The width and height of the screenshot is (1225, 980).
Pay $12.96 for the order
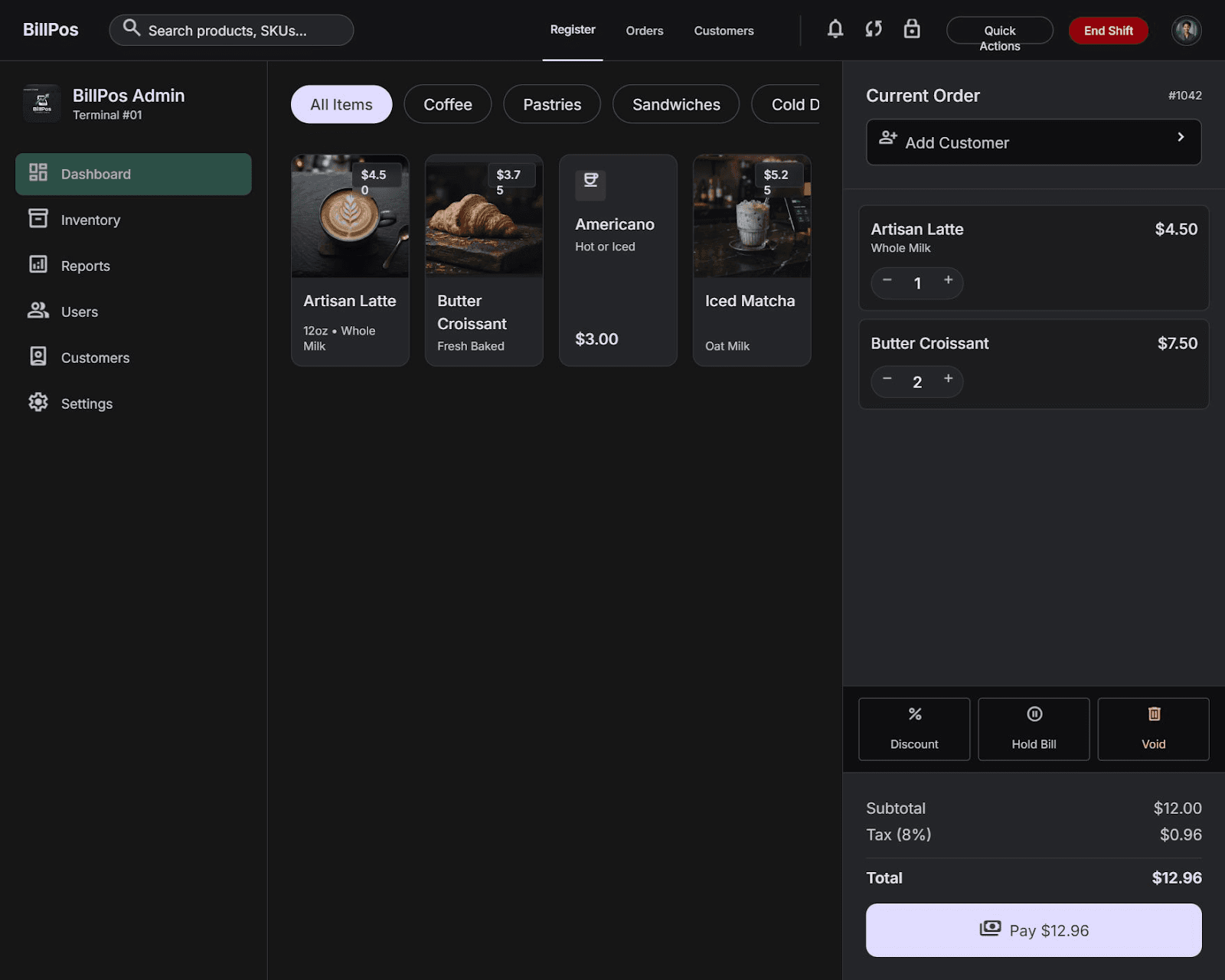click(1034, 930)
